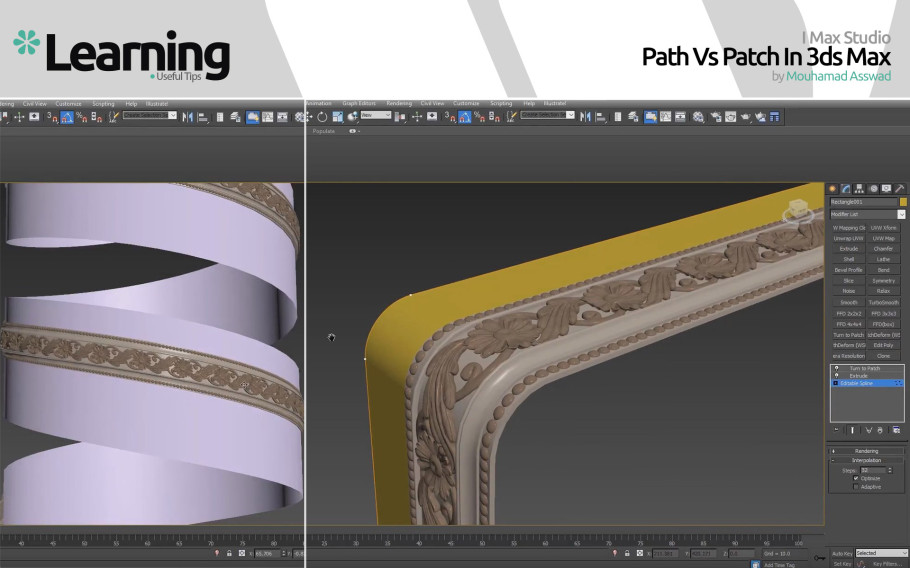Click Keyboard Shortcut Override icon in right window
Image resolution: width=910 pixels, height=568 pixels.
tap(432, 117)
